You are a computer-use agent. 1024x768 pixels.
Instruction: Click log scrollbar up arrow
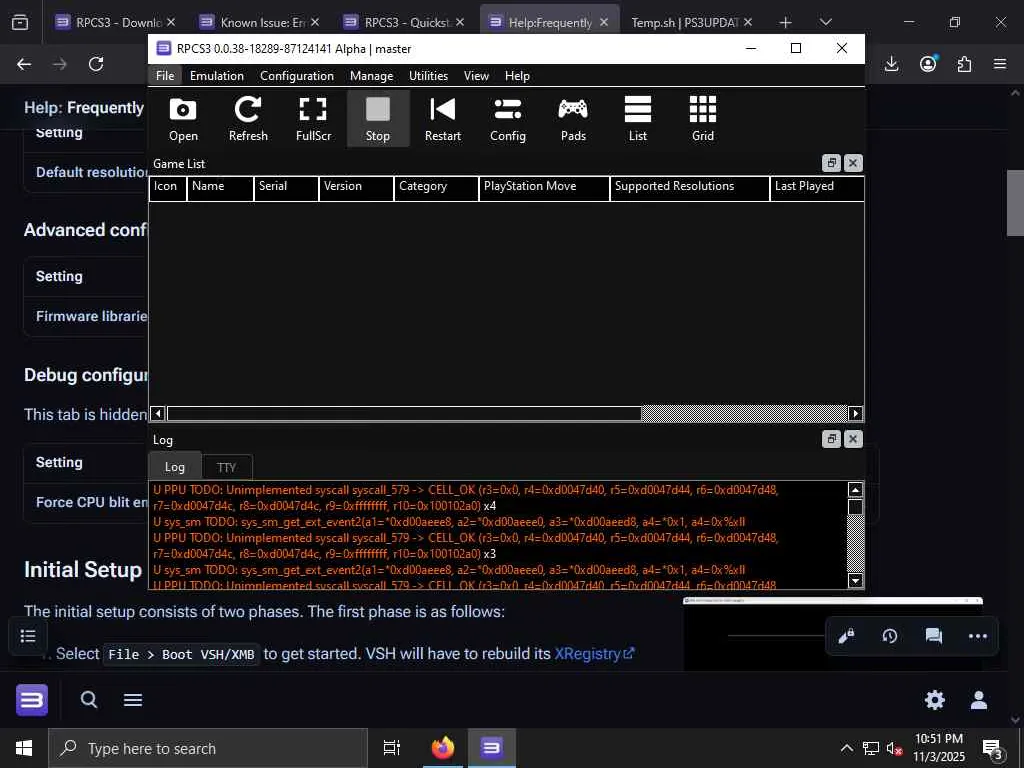click(855, 489)
